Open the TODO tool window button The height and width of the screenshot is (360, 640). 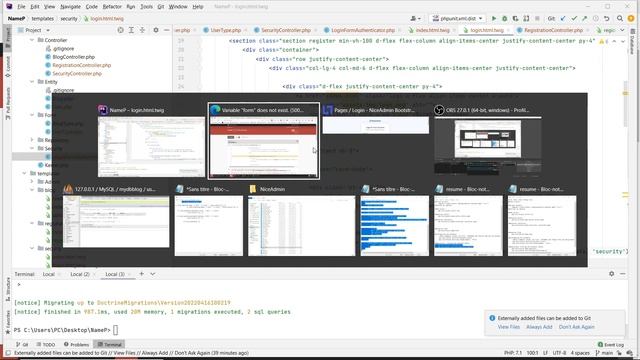click(45, 344)
